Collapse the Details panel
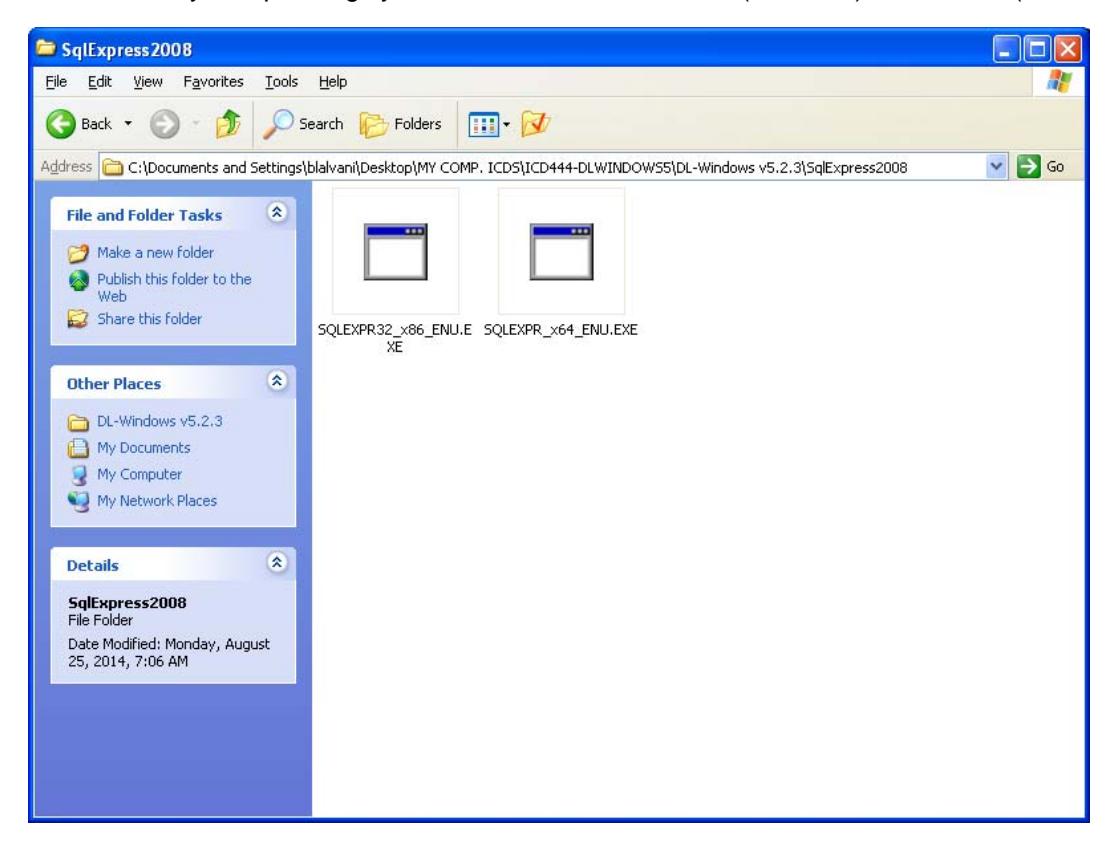 [x=277, y=563]
